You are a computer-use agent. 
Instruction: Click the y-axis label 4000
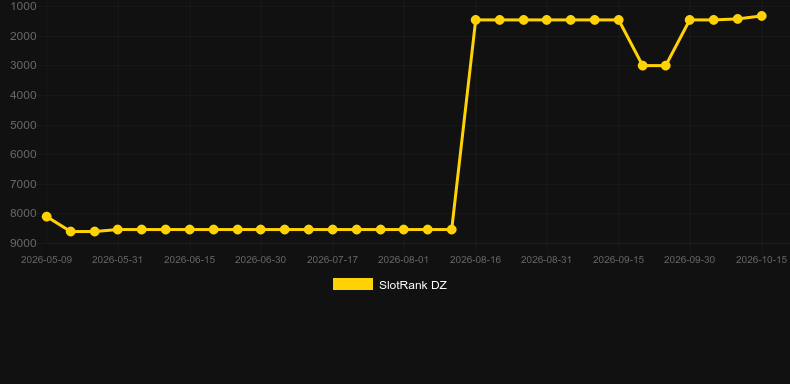(x=23, y=95)
